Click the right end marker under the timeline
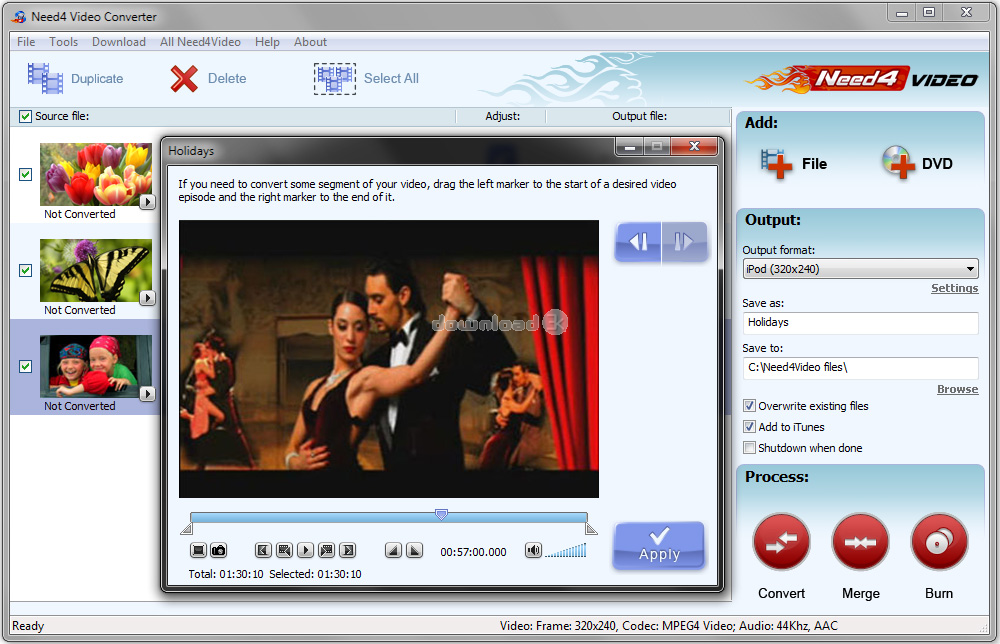The height and width of the screenshot is (644, 1000). click(591, 529)
